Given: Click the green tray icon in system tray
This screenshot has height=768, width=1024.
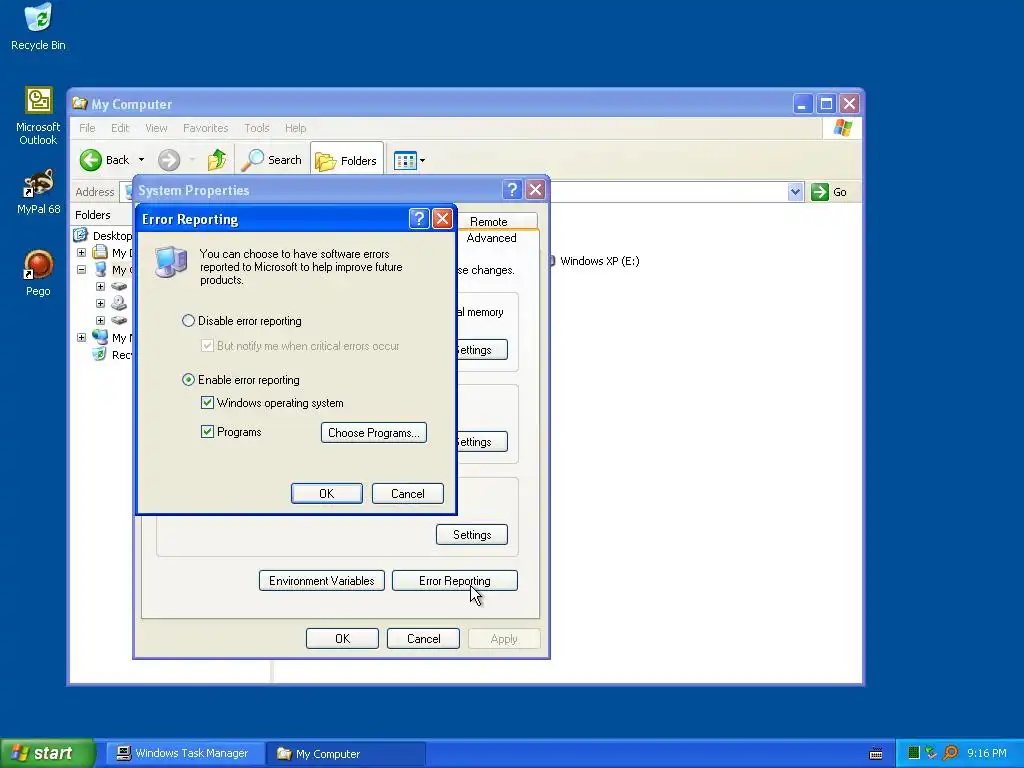Looking at the screenshot, I should click(x=914, y=753).
